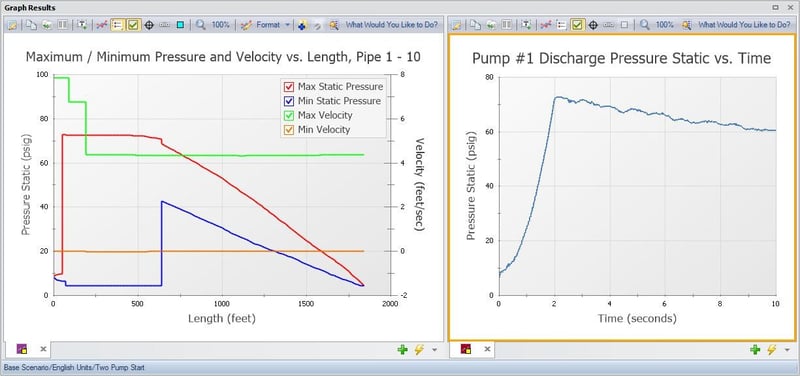Click the Velocity (feet/sec) axis label
Image resolution: width=800 pixels, height=376 pixels.
419,184
